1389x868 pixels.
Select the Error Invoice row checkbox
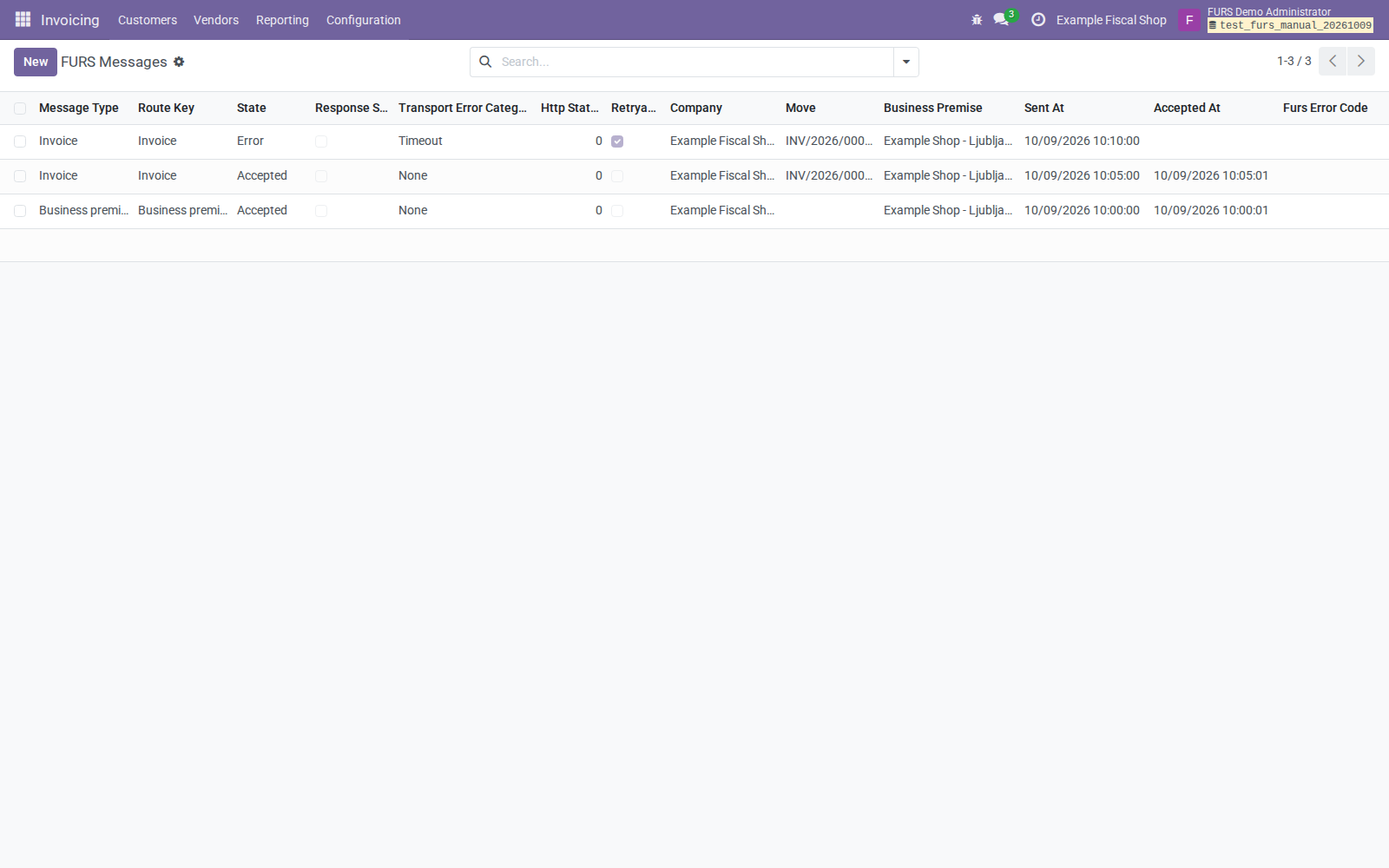pyautogui.click(x=20, y=141)
